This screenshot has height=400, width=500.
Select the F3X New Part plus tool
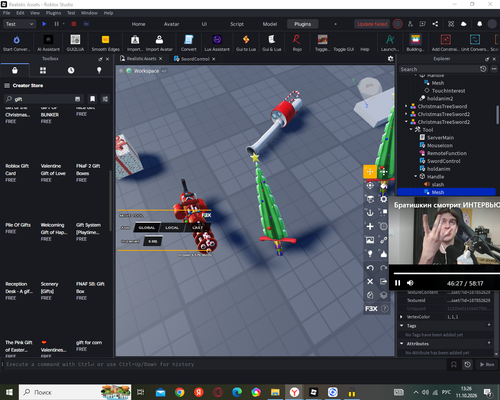click(370, 226)
